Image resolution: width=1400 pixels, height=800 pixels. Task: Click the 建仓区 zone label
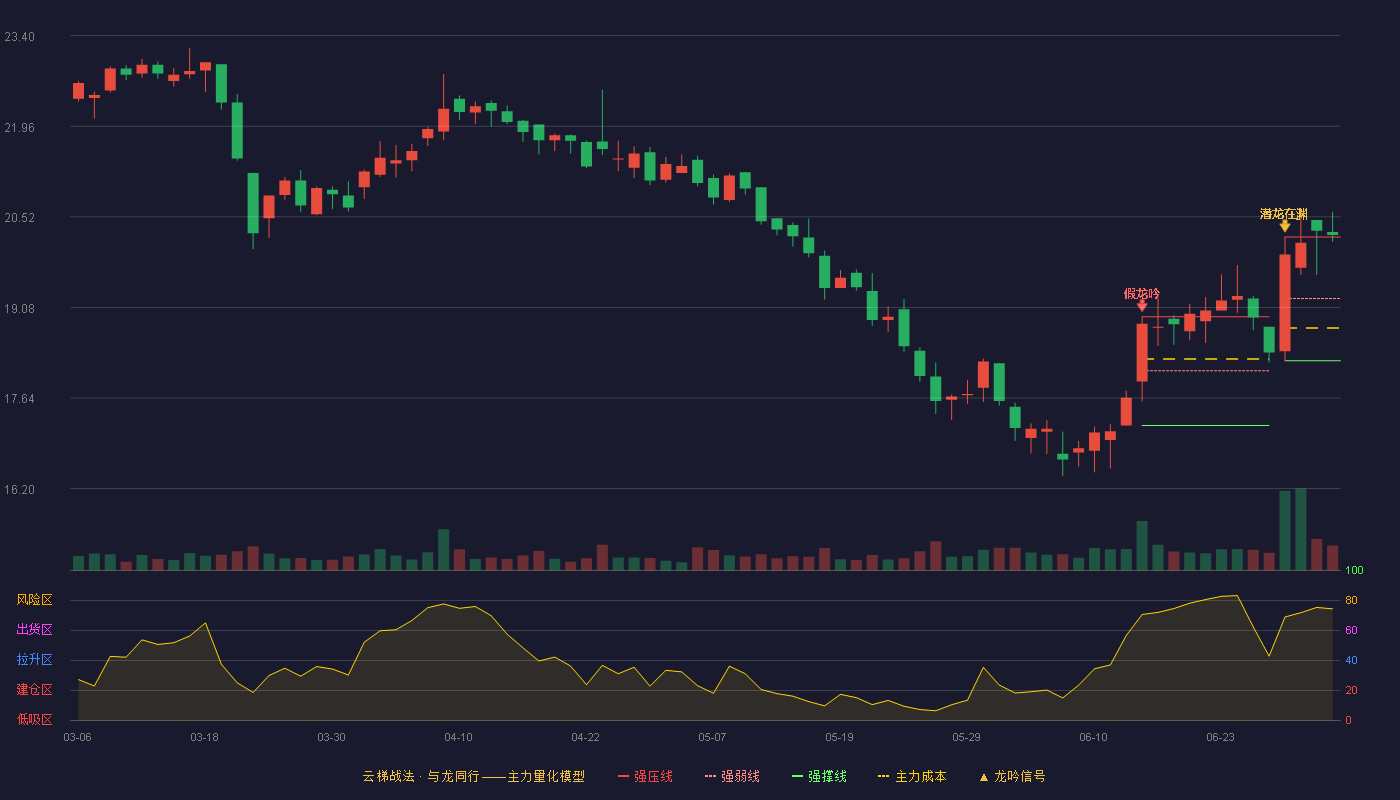pyautogui.click(x=34, y=690)
